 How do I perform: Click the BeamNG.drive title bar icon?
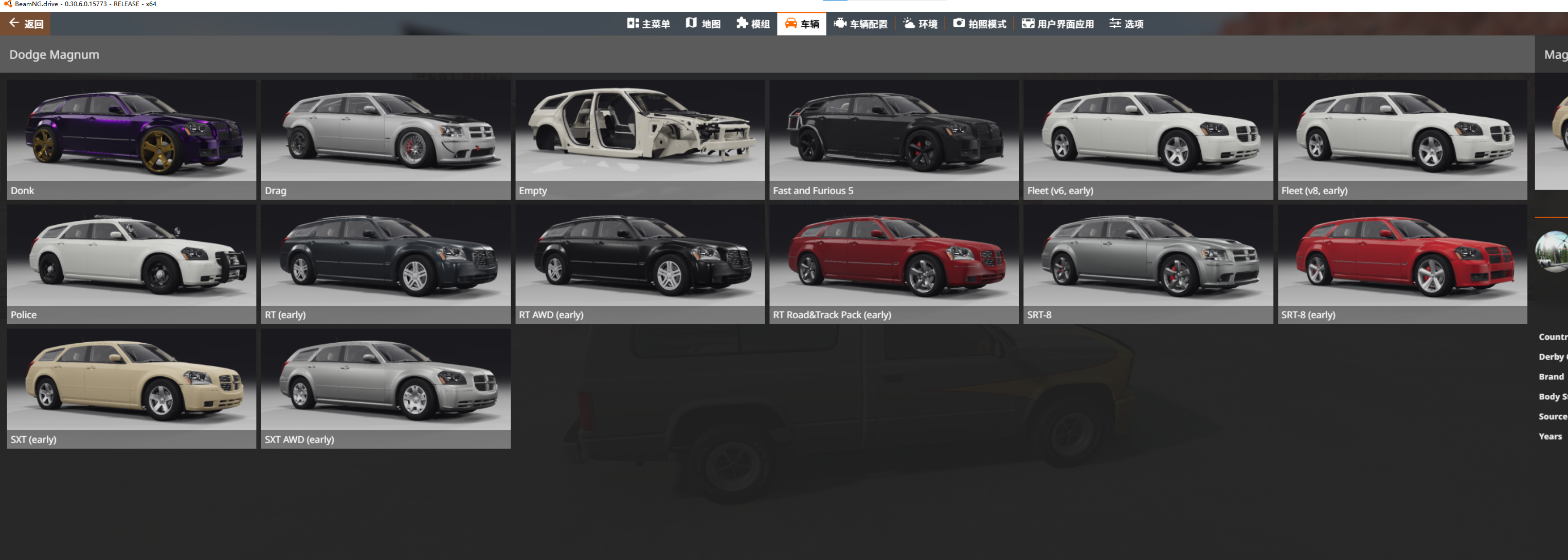pyautogui.click(x=8, y=4)
